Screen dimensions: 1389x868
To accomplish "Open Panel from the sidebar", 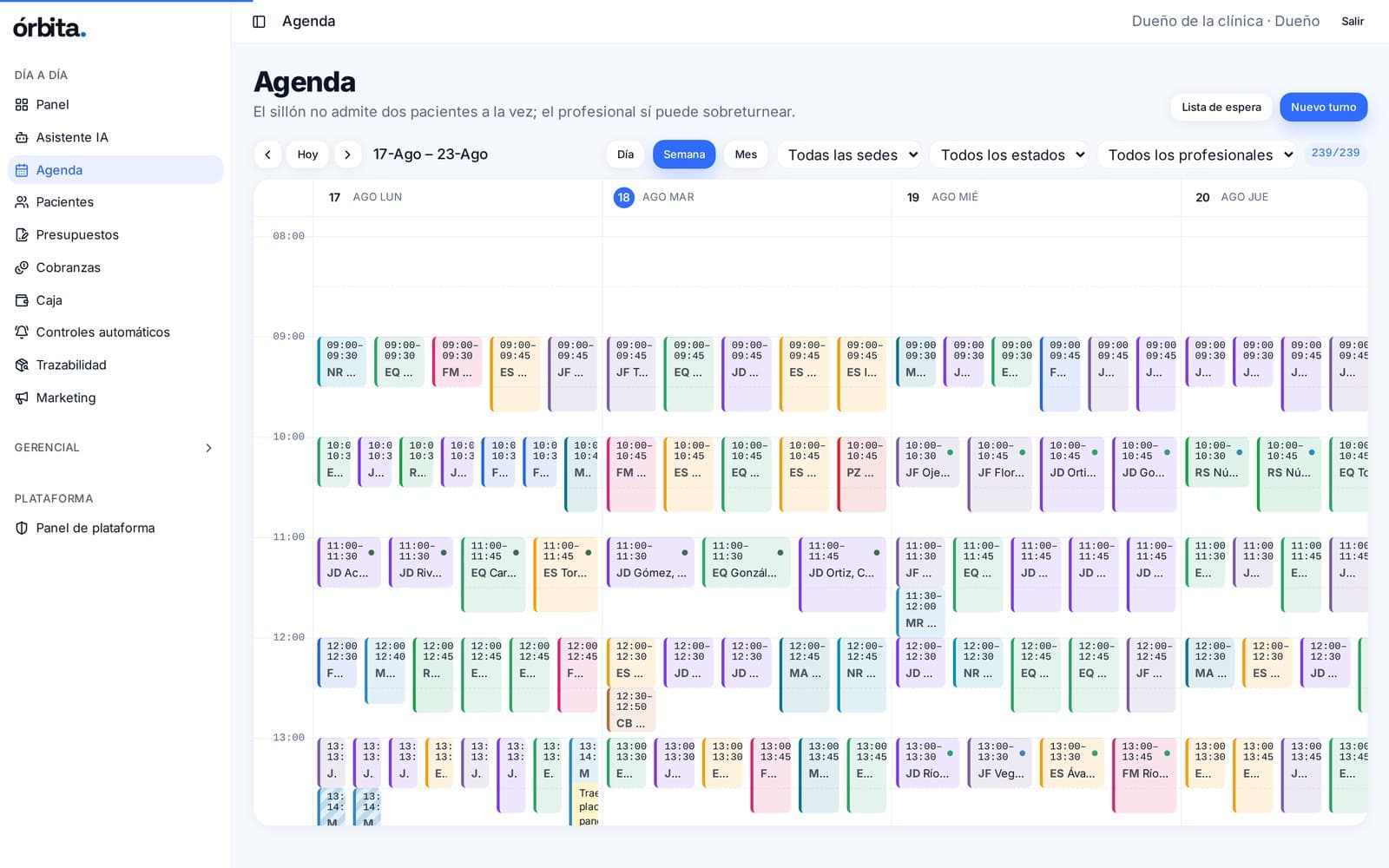I will (115, 104).
